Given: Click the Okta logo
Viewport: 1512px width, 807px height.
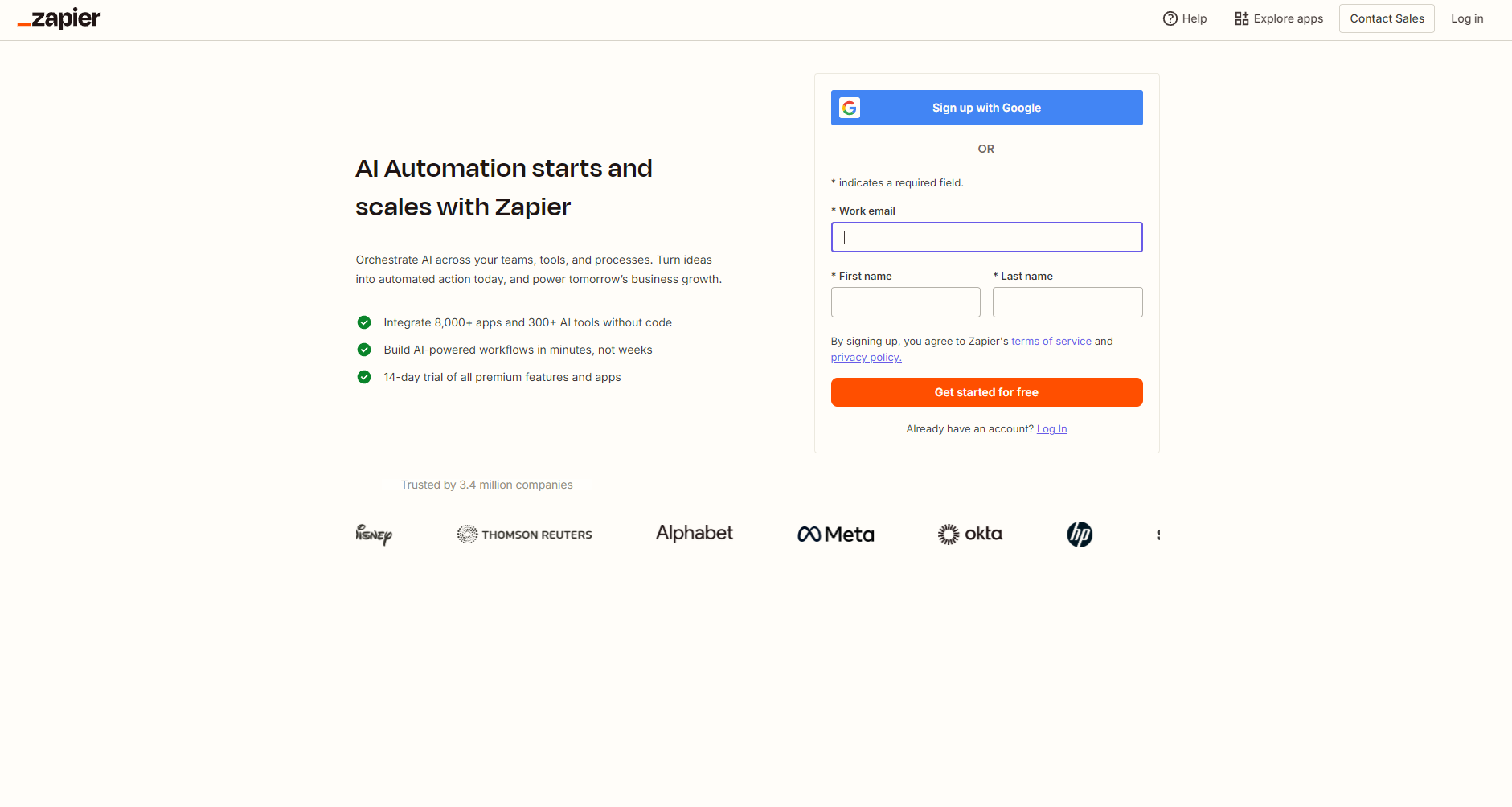Looking at the screenshot, I should point(969,535).
